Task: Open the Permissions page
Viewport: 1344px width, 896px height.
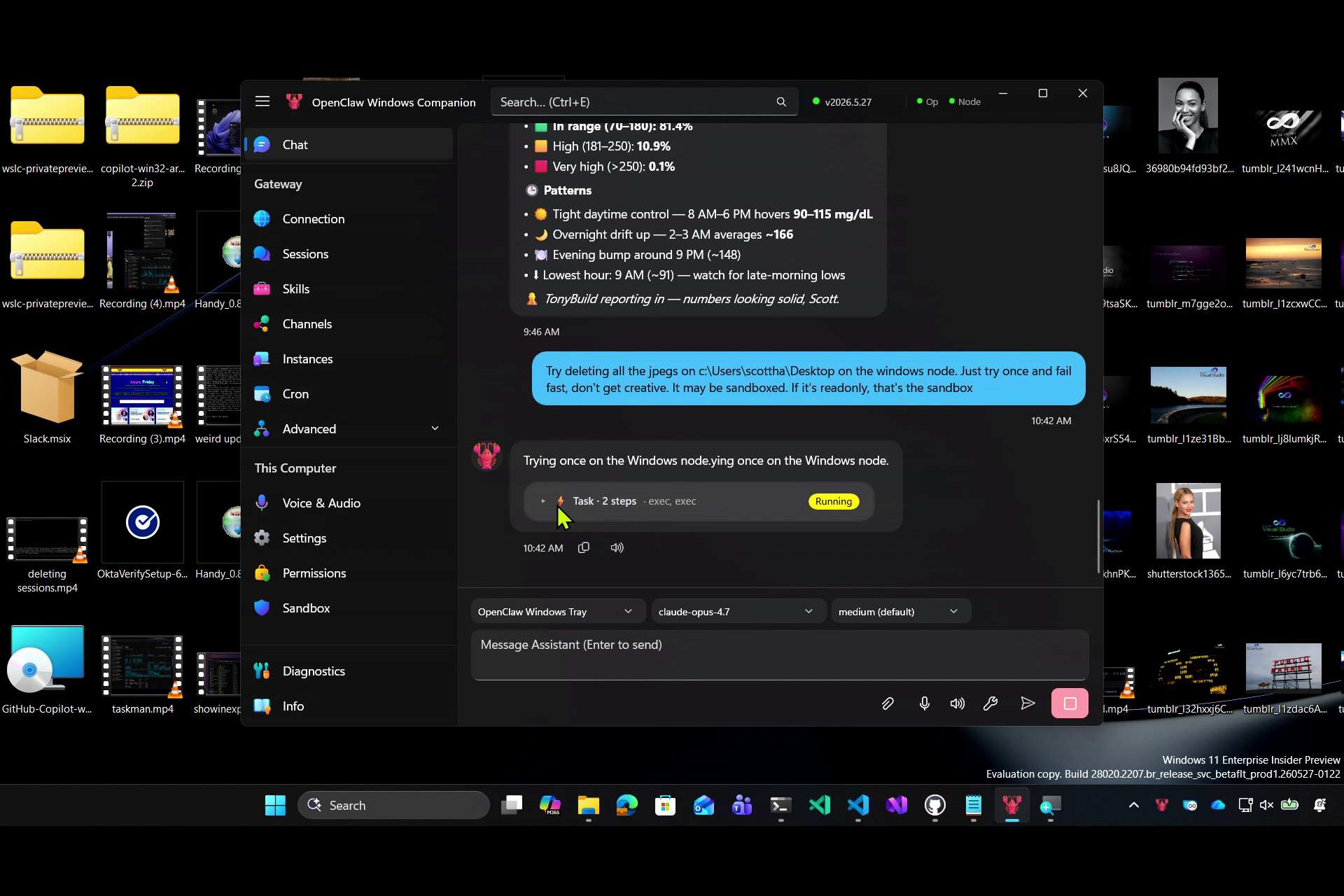Action: coord(349,573)
